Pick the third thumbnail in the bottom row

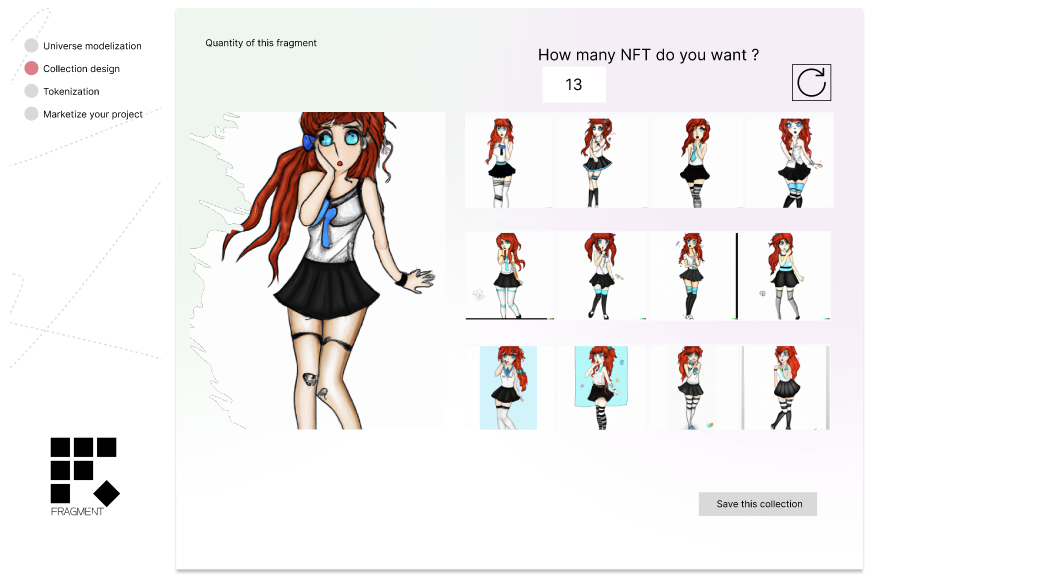[x=692, y=388]
